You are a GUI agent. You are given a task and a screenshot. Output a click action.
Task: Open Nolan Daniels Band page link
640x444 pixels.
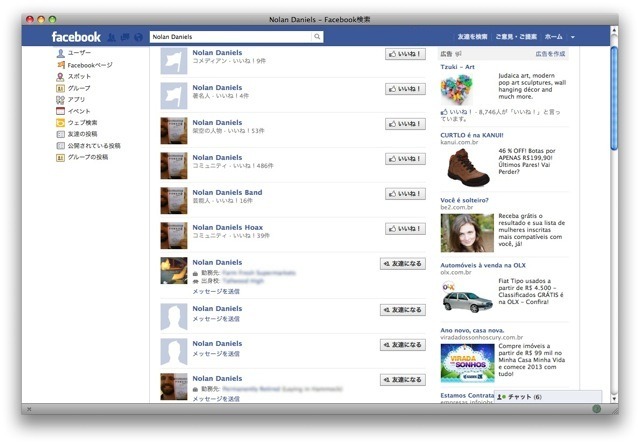[227, 192]
